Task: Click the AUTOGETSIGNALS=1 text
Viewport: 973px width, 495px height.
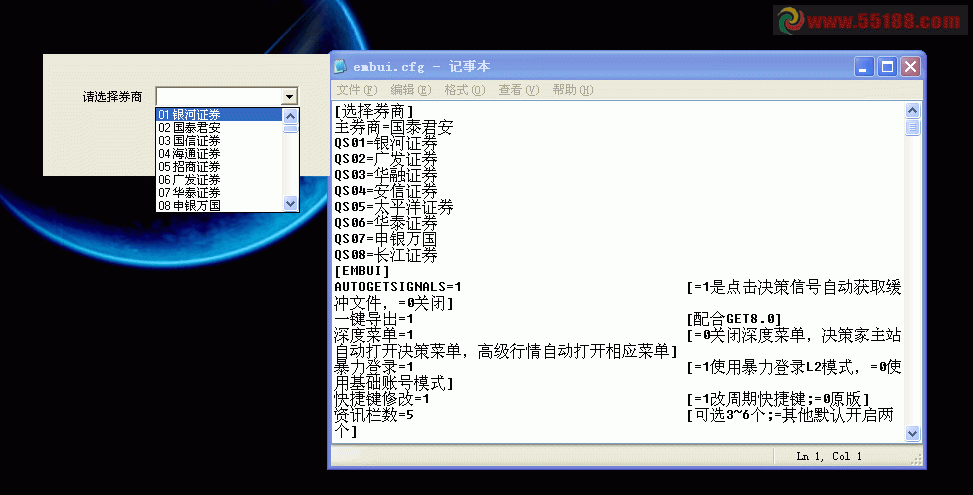Action: [398, 287]
